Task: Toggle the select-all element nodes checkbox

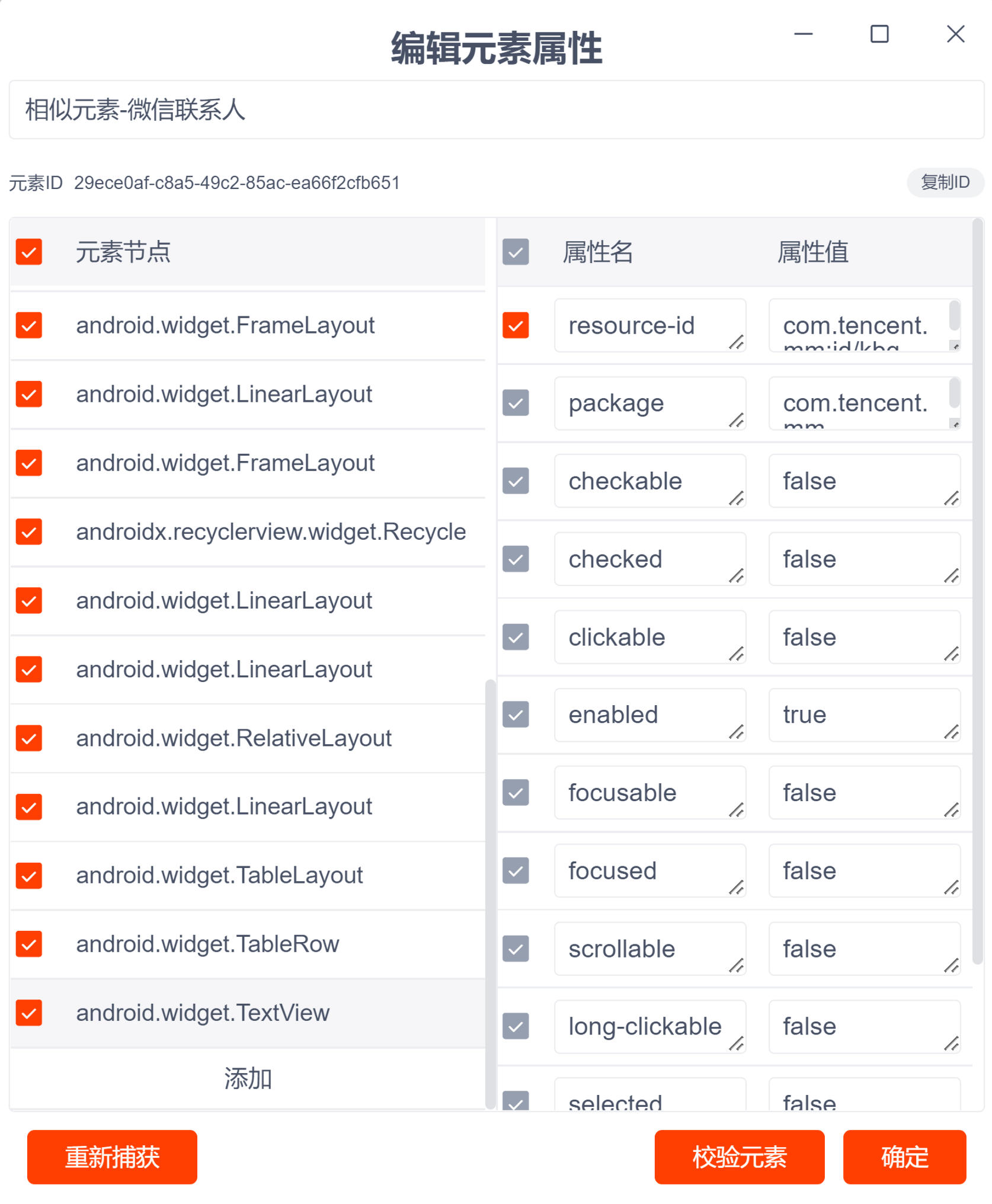Action: click(29, 252)
